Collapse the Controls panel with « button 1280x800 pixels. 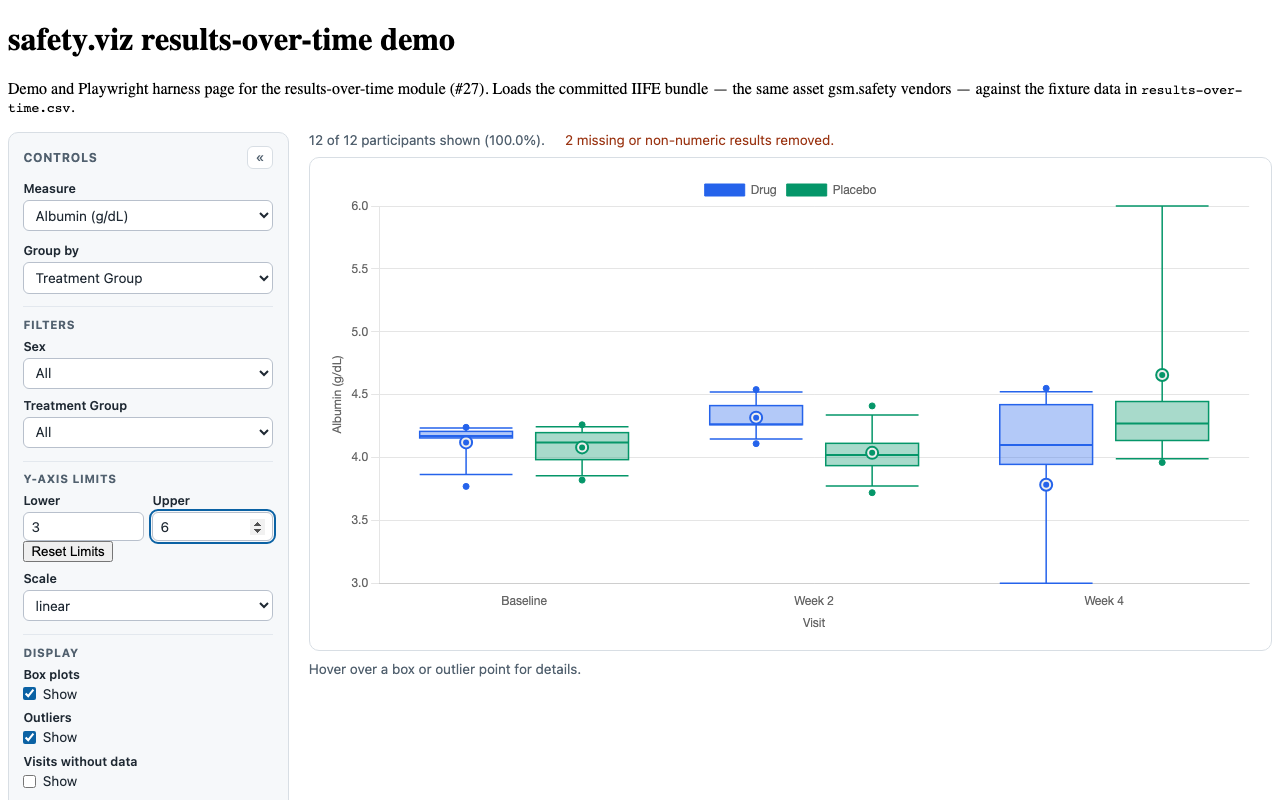(x=260, y=157)
